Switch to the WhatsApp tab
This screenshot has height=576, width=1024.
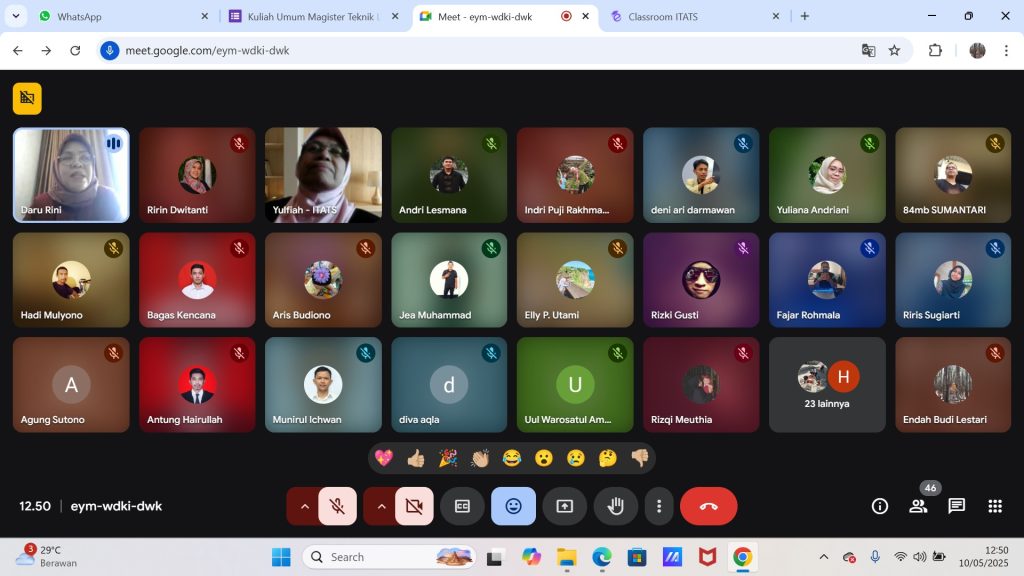click(x=123, y=16)
